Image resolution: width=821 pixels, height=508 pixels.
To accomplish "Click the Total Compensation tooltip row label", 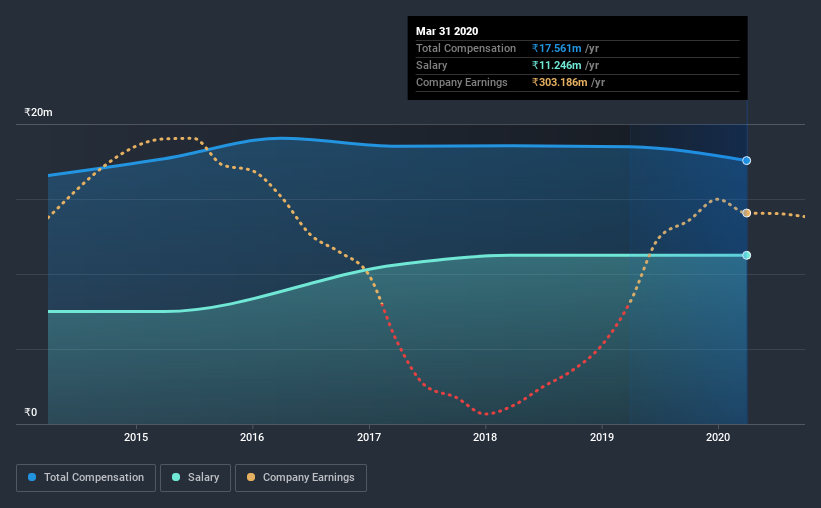I will [x=466, y=48].
